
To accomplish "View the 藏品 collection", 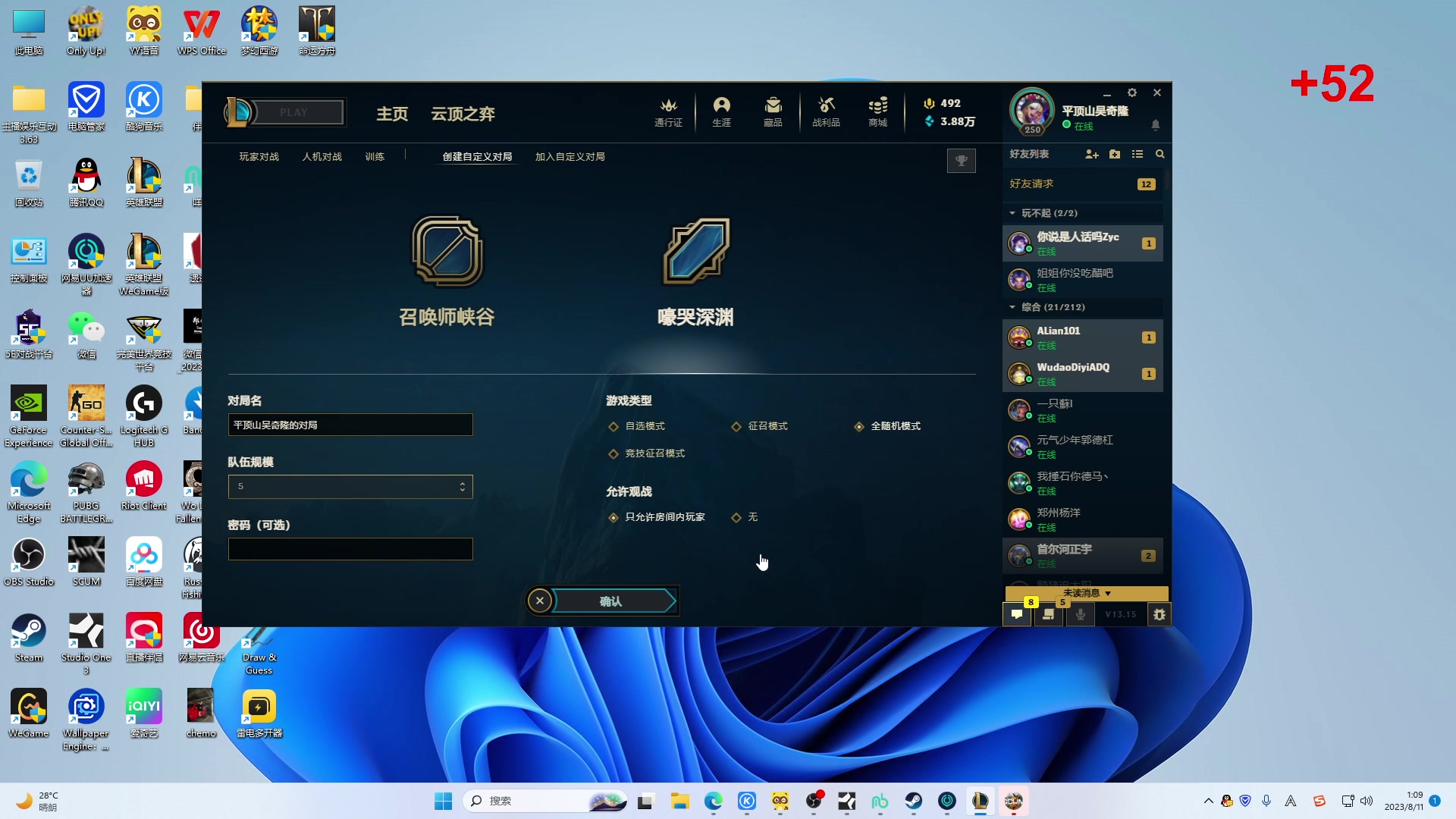I will pyautogui.click(x=773, y=112).
